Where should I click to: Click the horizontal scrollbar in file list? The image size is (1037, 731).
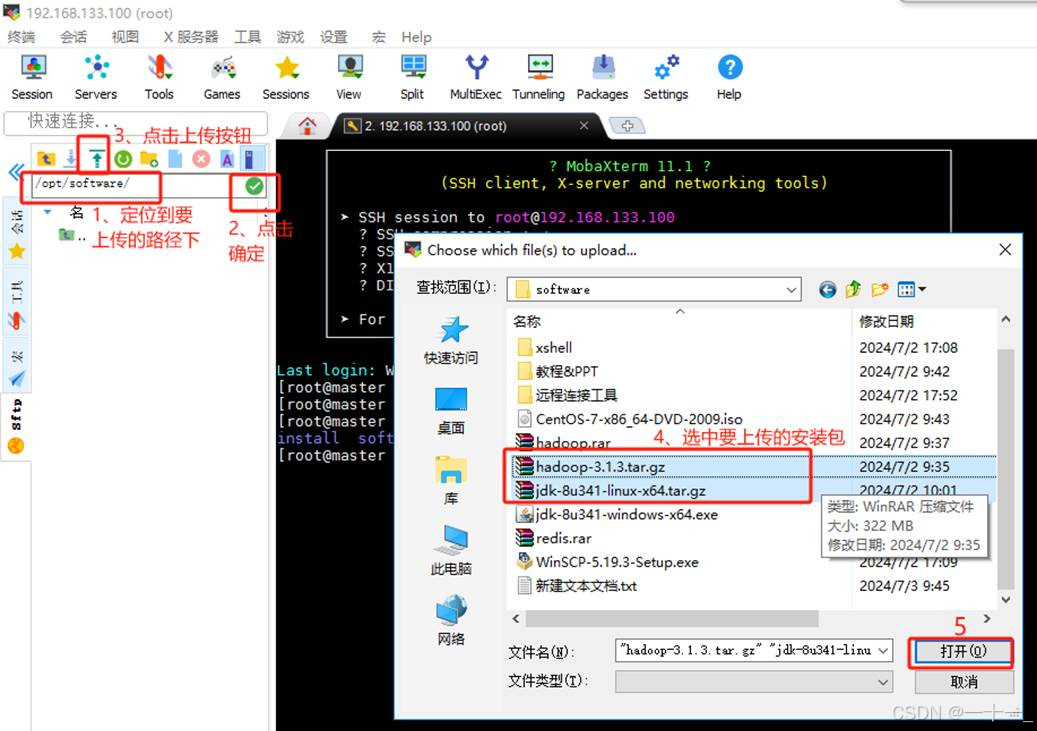tap(672, 619)
